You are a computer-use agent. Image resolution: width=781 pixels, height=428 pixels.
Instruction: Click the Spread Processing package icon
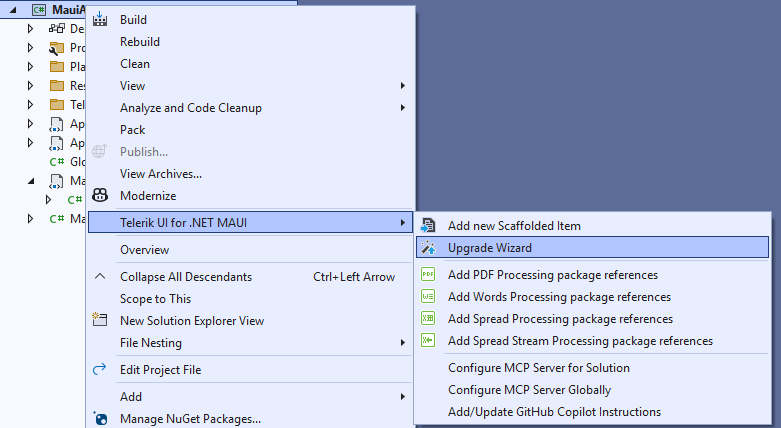[x=428, y=318]
